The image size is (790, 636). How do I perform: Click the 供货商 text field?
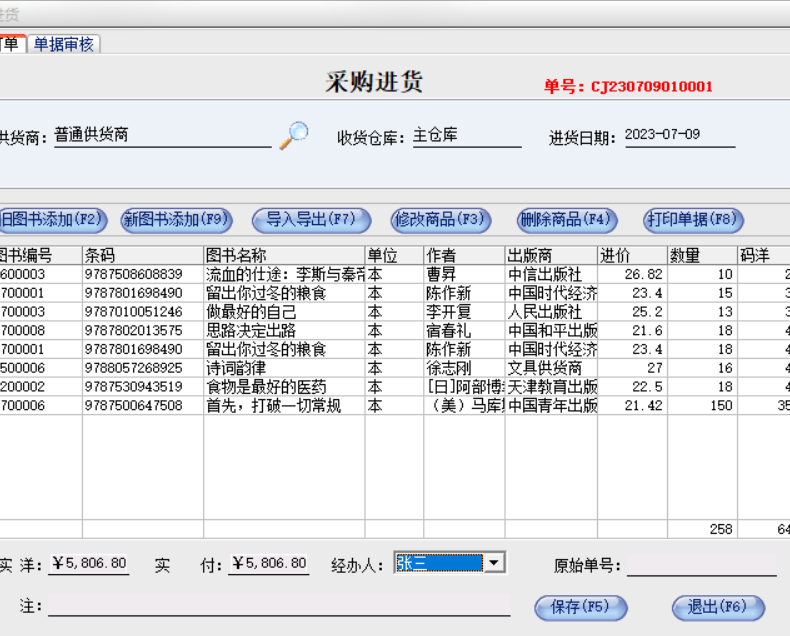click(163, 136)
